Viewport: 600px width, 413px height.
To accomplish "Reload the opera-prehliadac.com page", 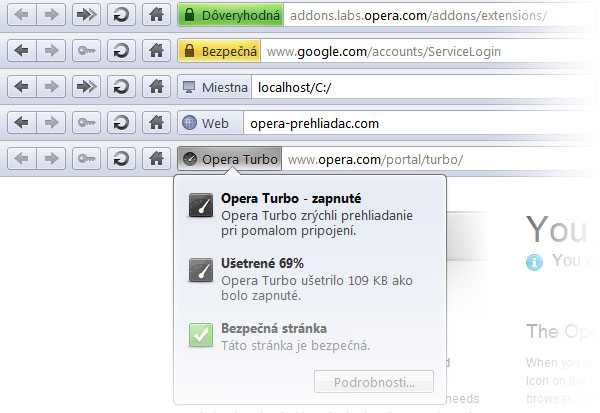I will [x=121, y=122].
